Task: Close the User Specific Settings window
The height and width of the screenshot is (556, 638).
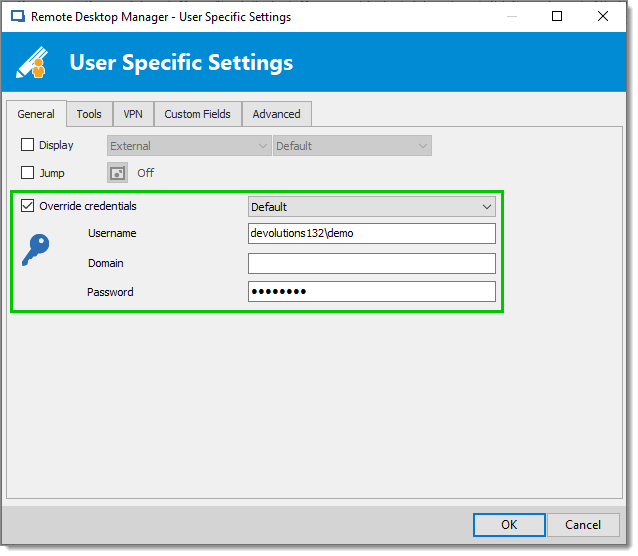Action: point(603,16)
